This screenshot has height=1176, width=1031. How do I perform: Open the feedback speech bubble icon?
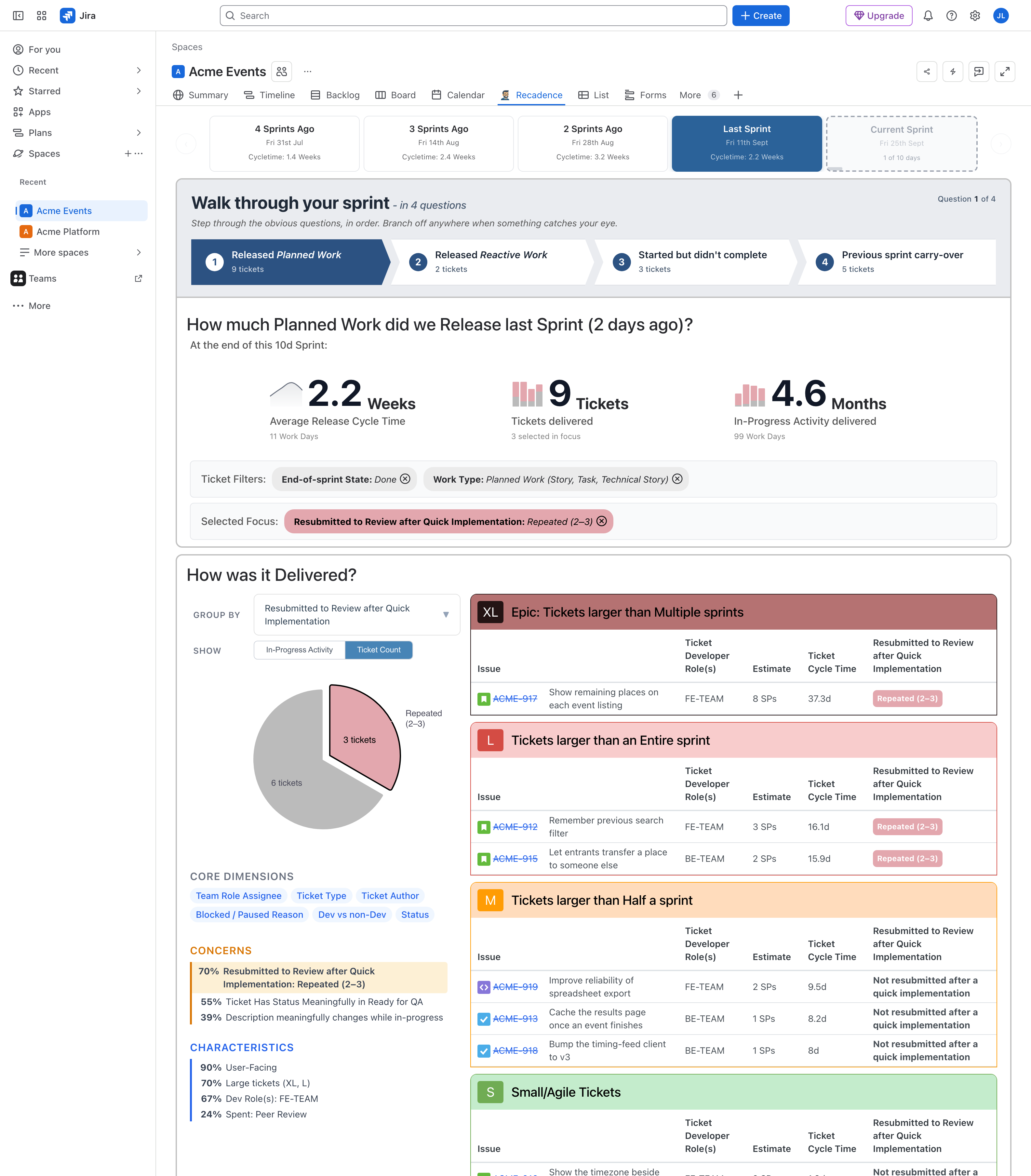979,71
